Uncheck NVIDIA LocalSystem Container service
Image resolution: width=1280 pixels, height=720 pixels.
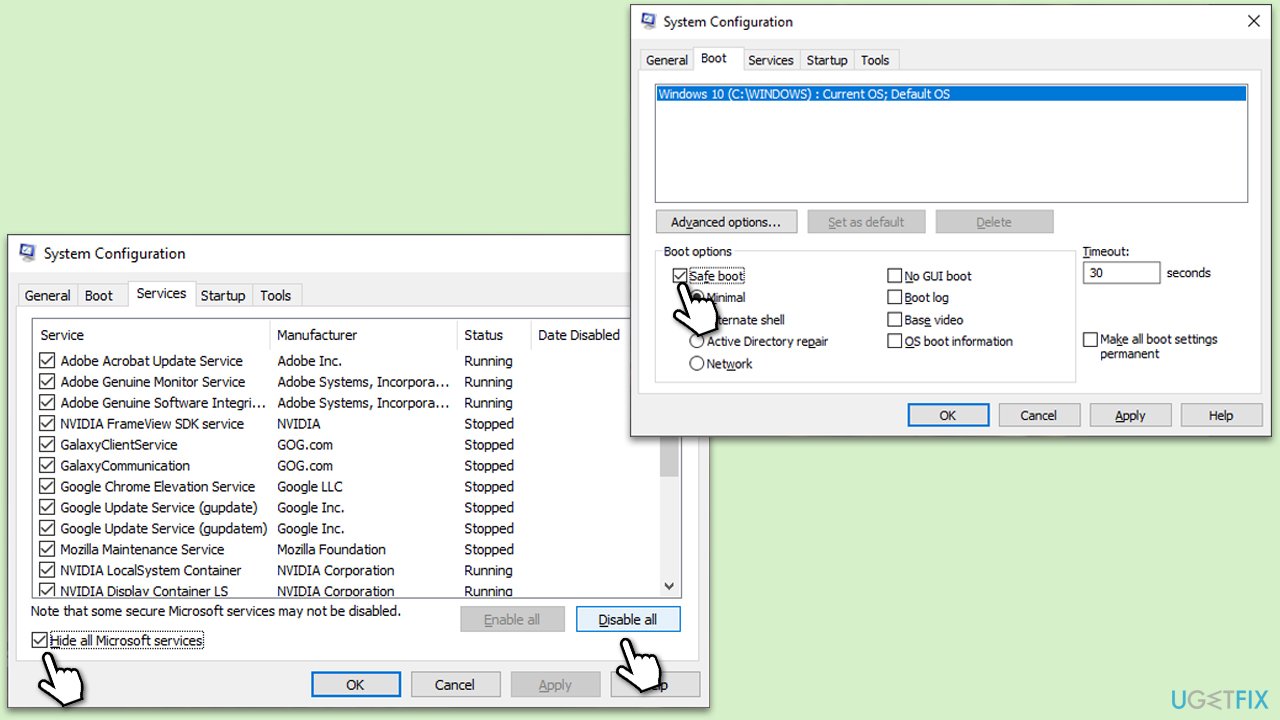tap(47, 571)
